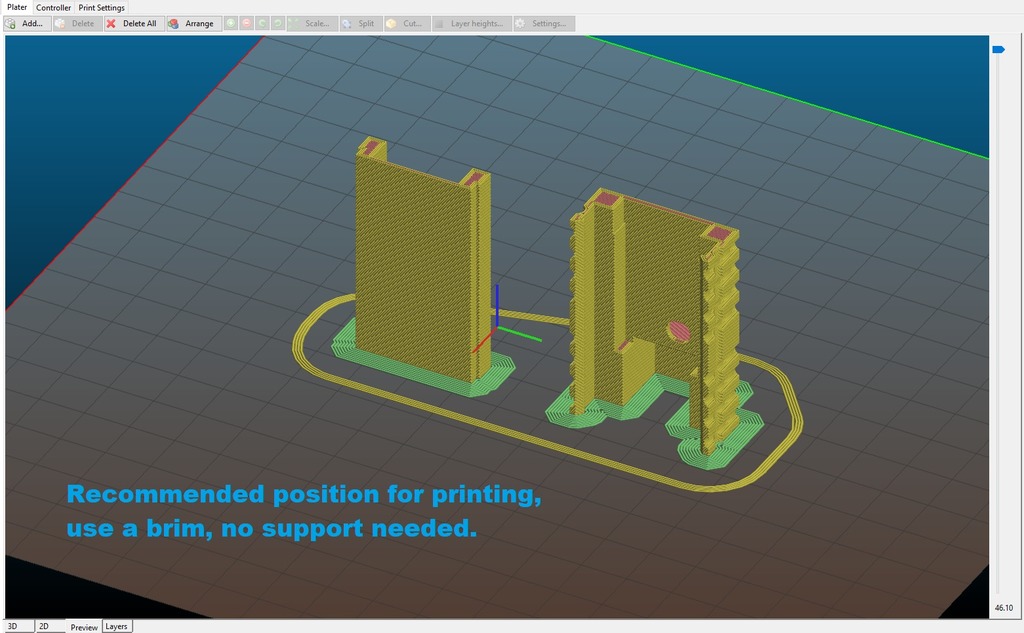Click the Split object tool

coord(358,23)
